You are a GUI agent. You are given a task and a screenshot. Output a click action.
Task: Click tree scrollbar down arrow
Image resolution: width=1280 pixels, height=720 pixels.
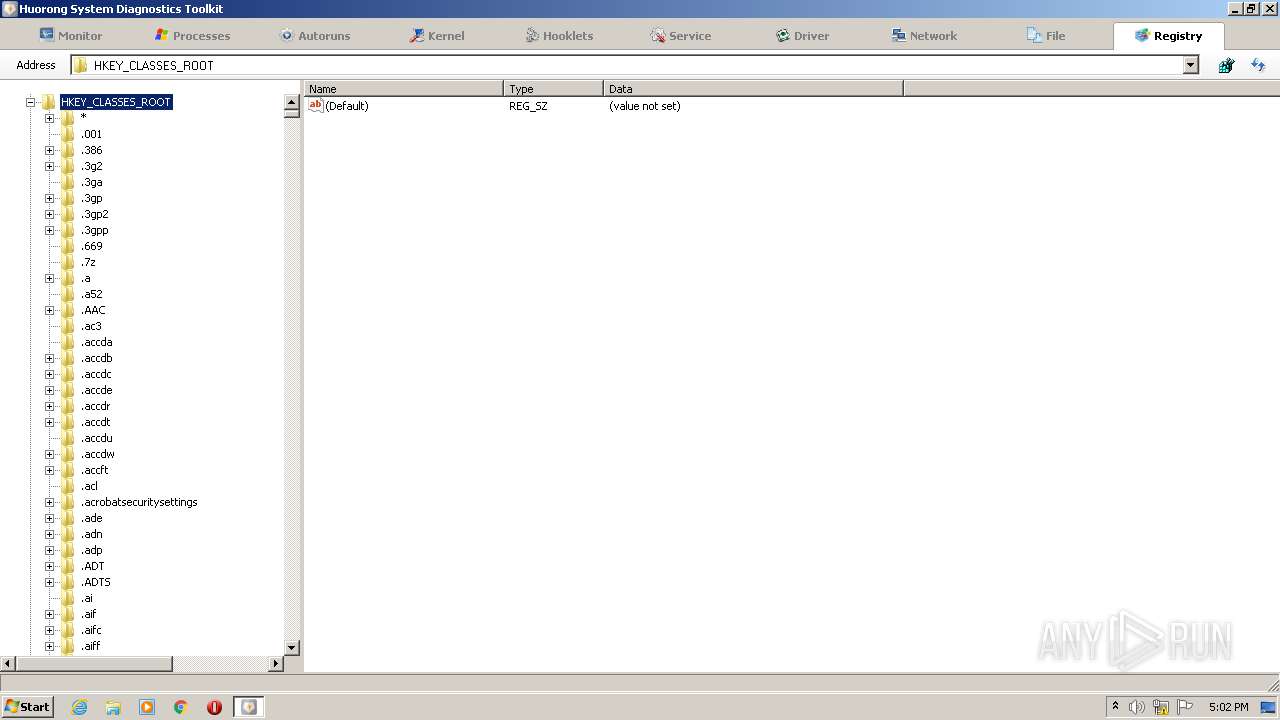click(x=292, y=647)
